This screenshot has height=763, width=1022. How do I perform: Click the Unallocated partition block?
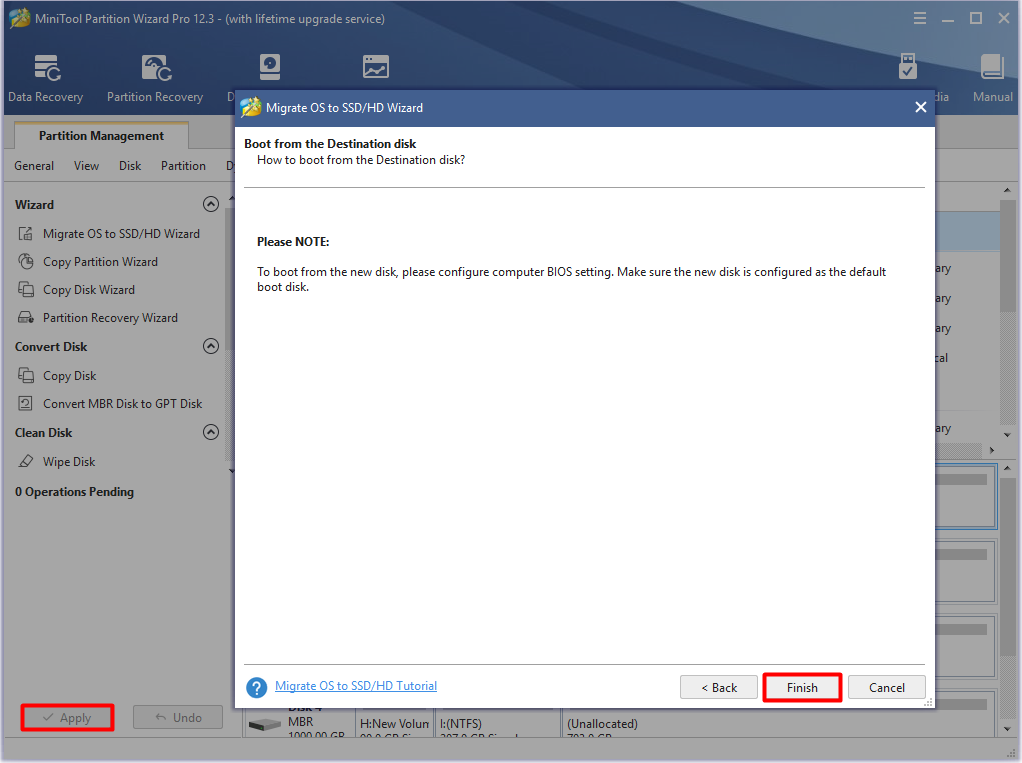(750, 724)
